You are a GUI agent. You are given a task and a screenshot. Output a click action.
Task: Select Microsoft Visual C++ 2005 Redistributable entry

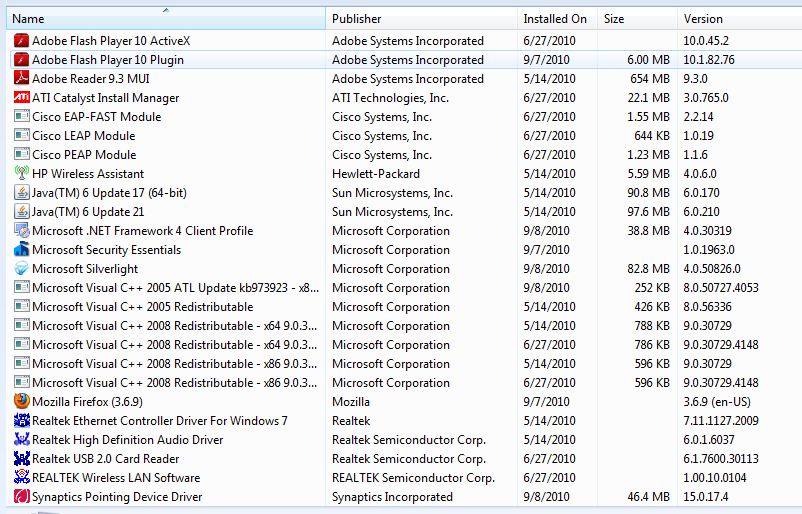(x=143, y=306)
